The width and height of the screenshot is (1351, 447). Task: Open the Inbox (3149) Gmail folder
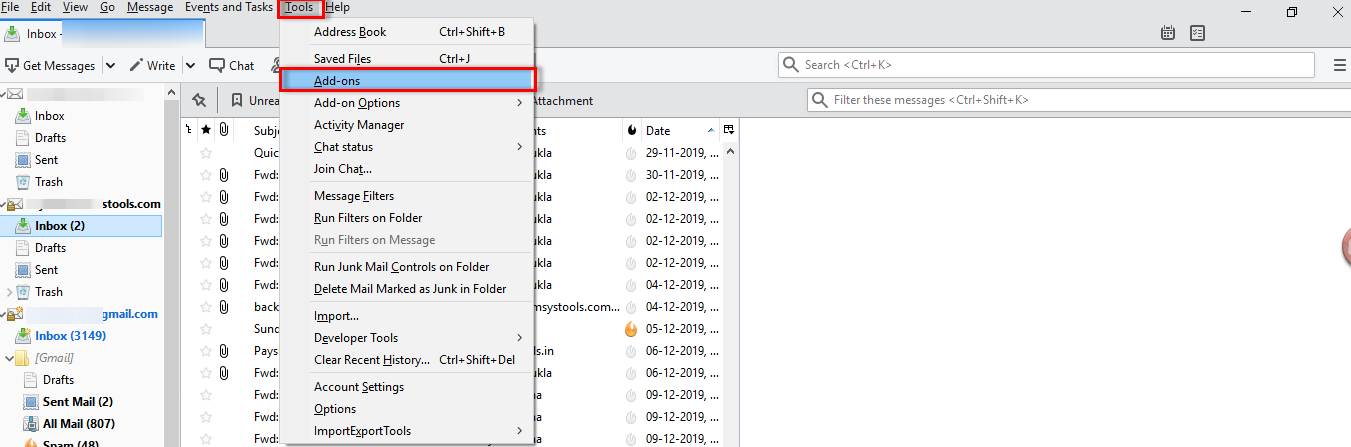coord(70,336)
